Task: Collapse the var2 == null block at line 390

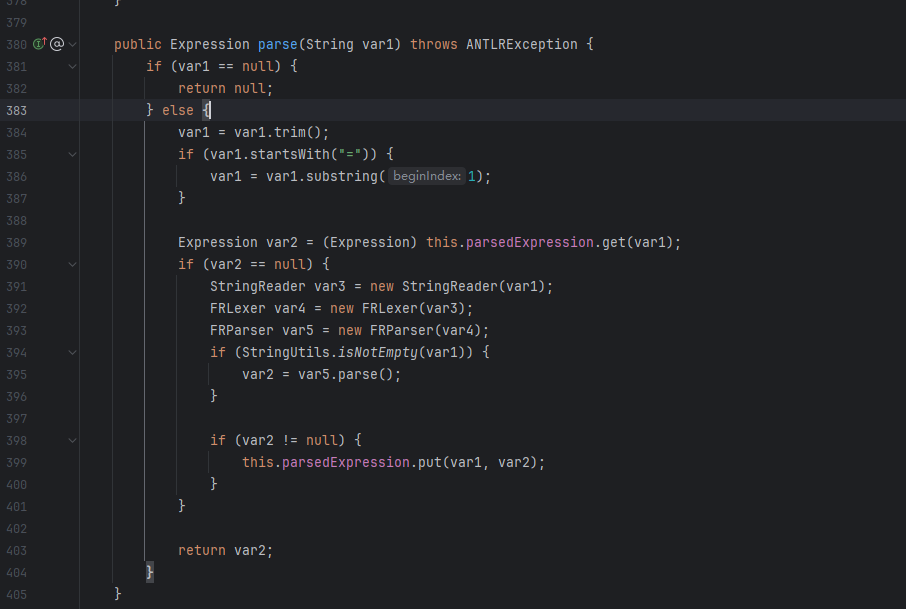Action: pyautogui.click(x=73, y=265)
